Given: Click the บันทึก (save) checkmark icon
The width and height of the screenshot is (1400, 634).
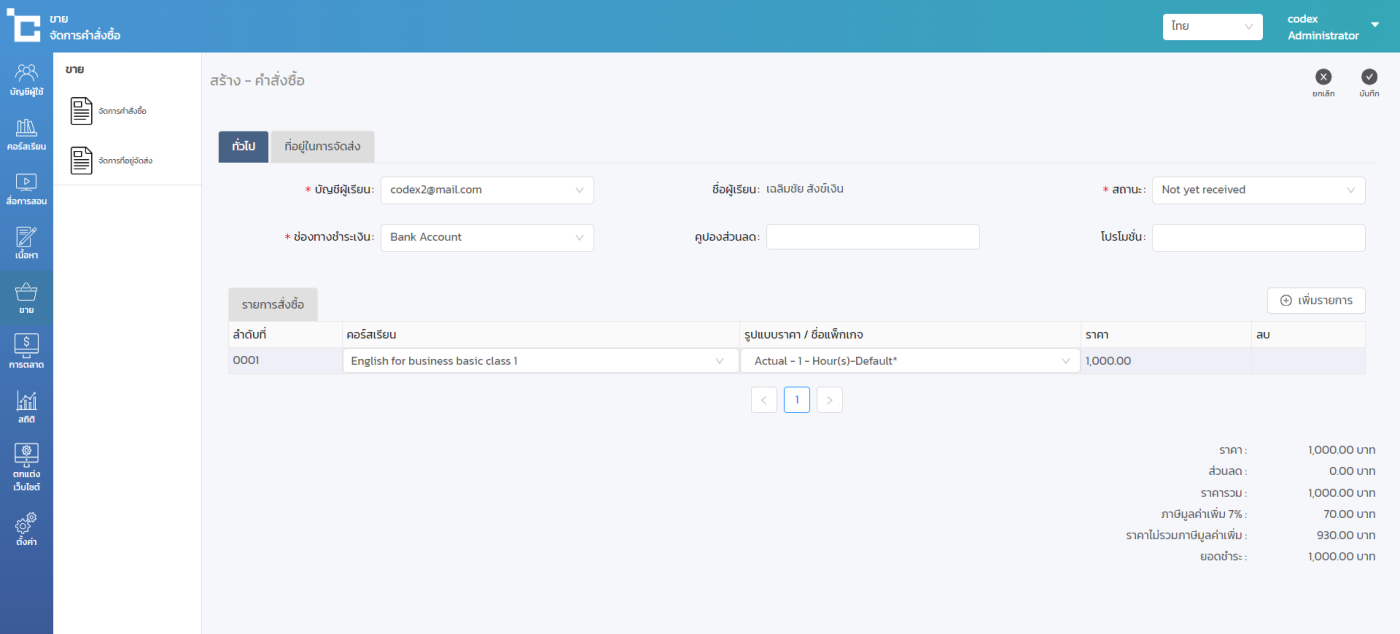Looking at the screenshot, I should pos(1369,77).
